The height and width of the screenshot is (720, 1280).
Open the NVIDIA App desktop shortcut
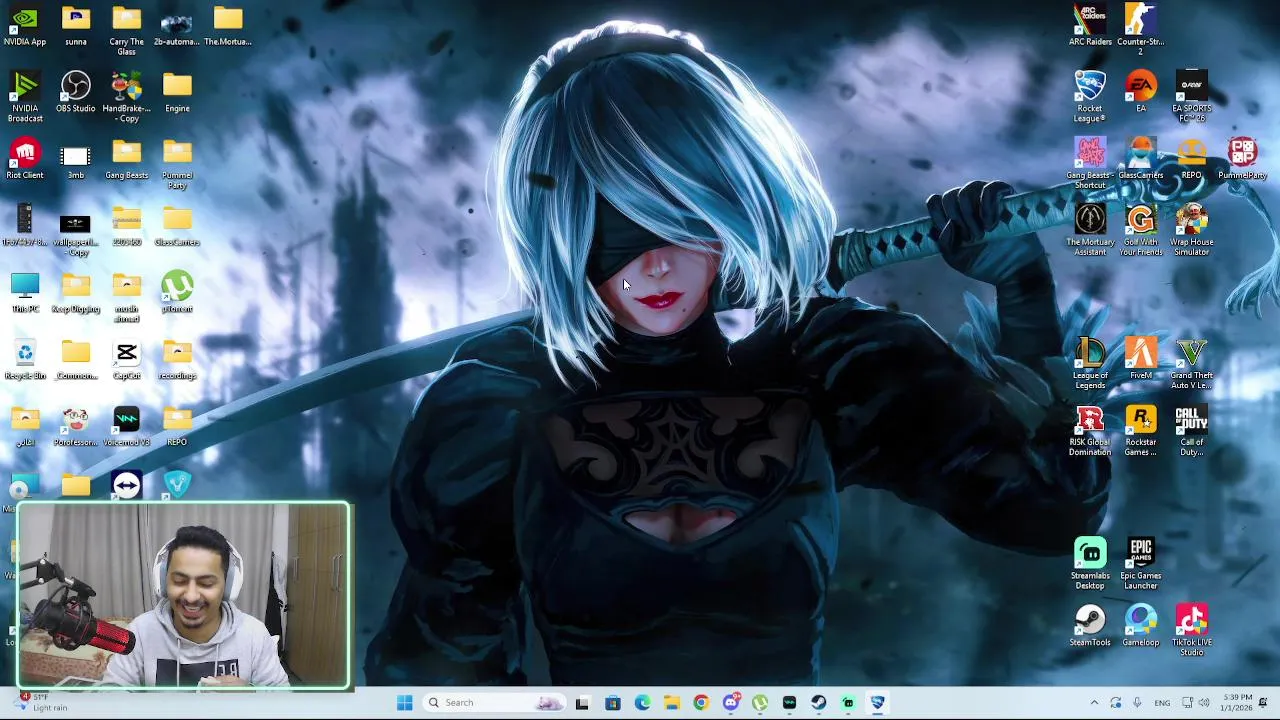[x=25, y=27]
